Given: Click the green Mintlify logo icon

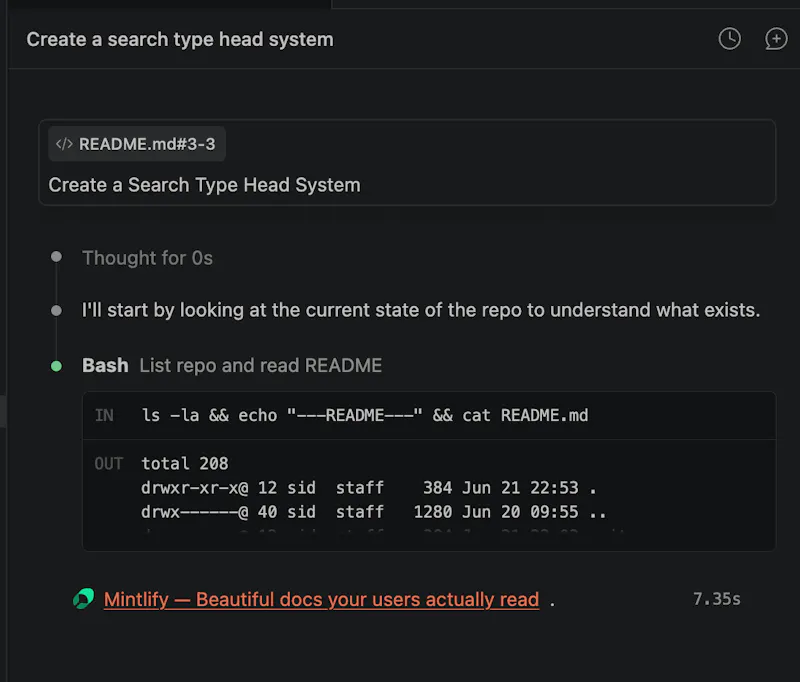Looking at the screenshot, I should [84, 599].
